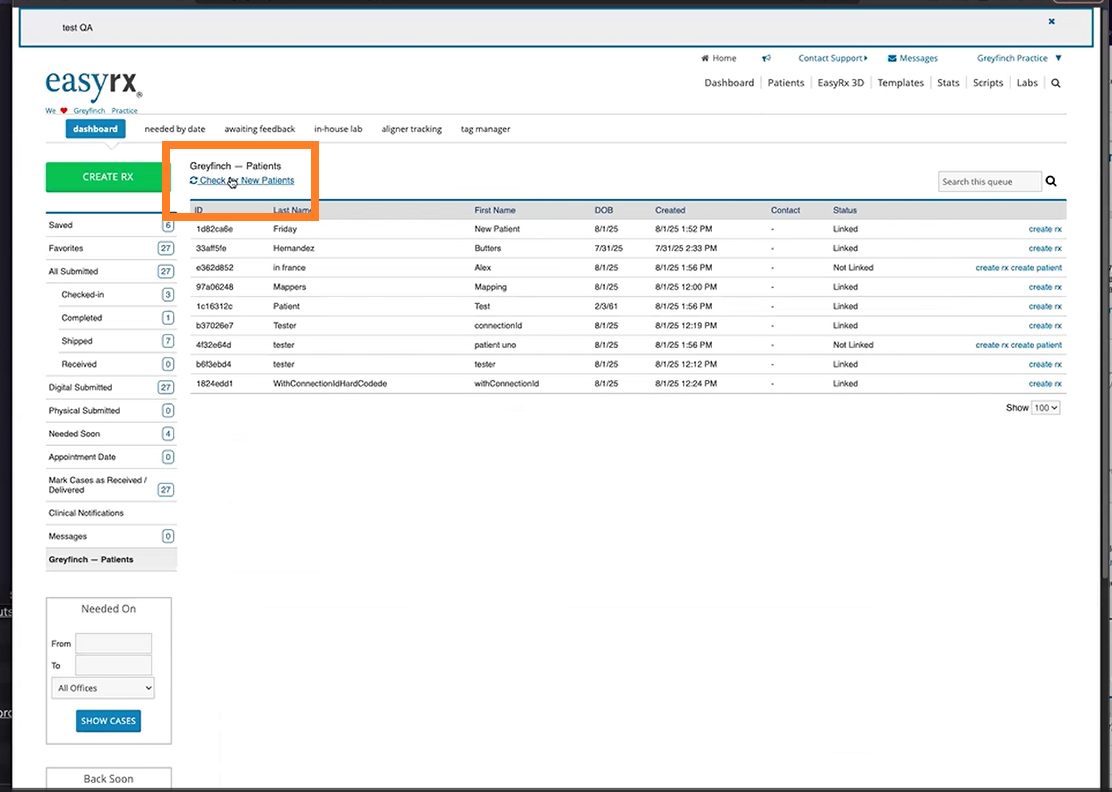This screenshot has width=1112, height=792.
Task: Switch to the in-house lab tab
Action: click(x=338, y=129)
